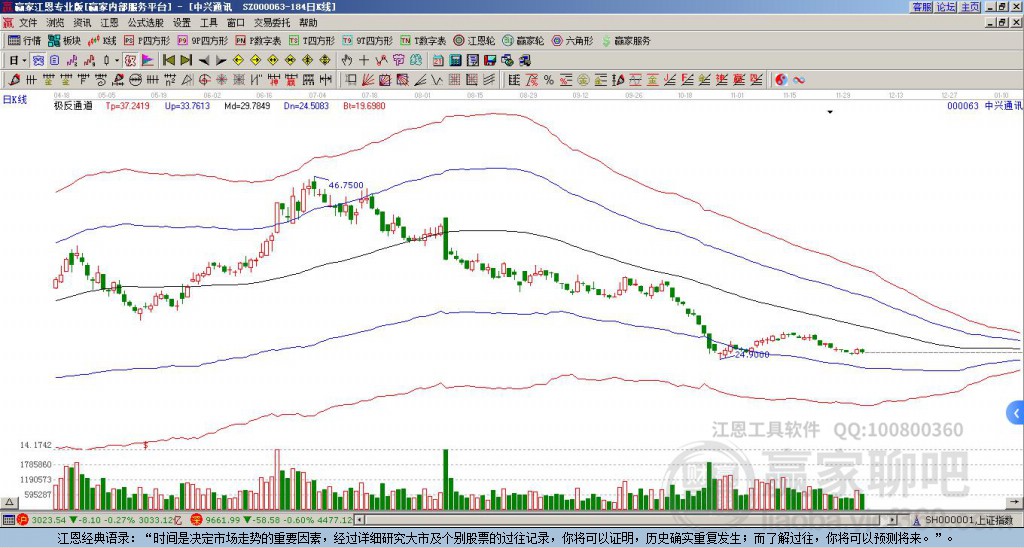Open the calculator icon in toolbar

coord(456,61)
